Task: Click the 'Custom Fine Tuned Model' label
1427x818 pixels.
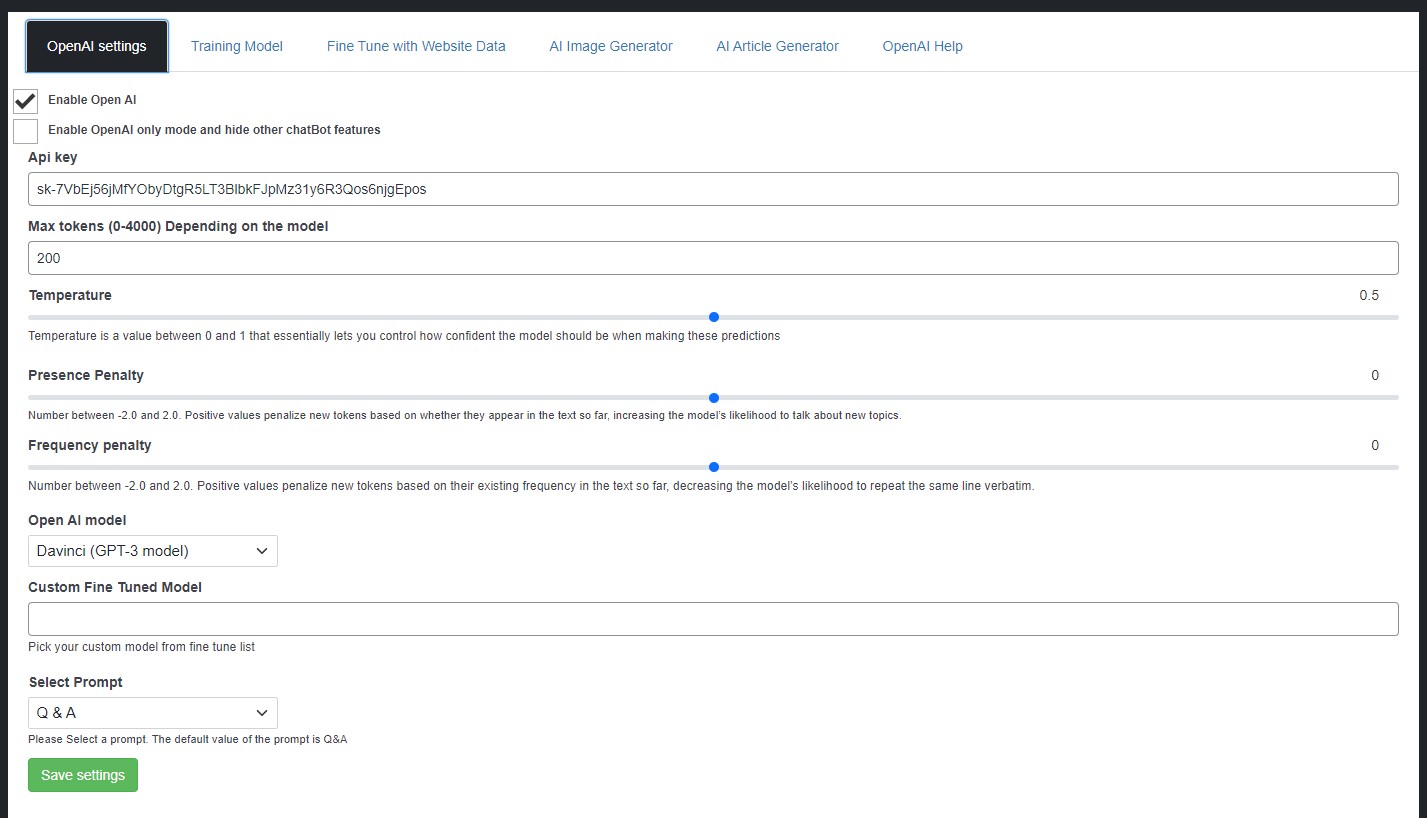Action: tap(115, 587)
